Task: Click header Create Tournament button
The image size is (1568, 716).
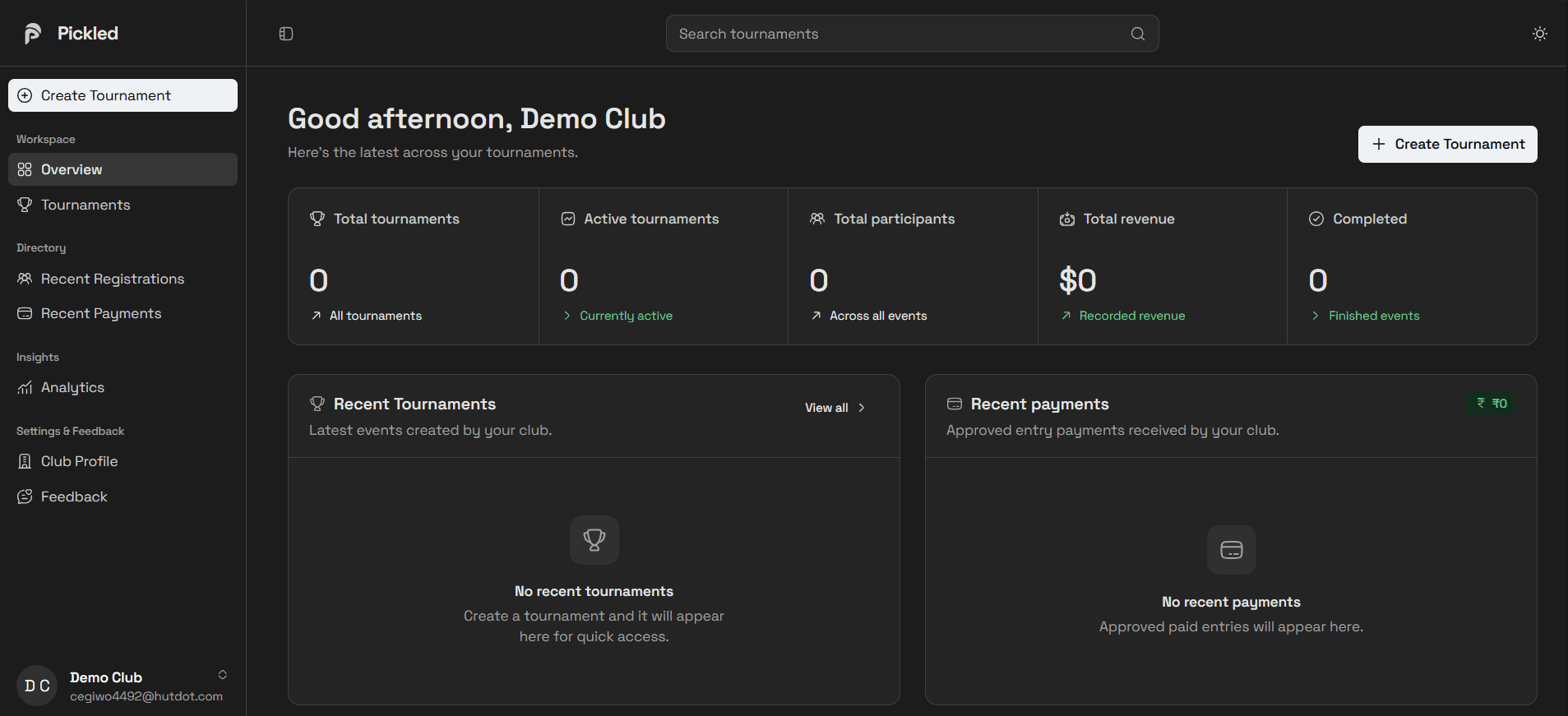Action: coord(1448,144)
